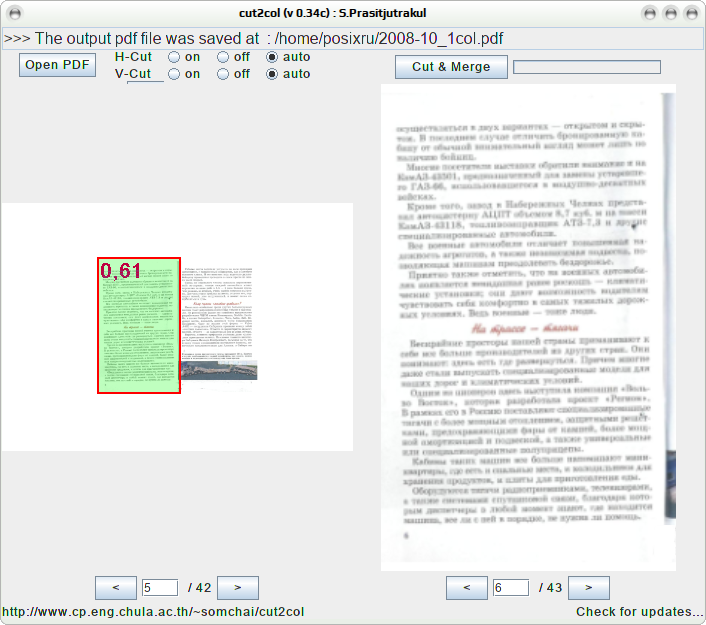Image resolution: width=706 pixels, height=625 pixels.
Task: Go to previous output page of 43
Action: 467,588
